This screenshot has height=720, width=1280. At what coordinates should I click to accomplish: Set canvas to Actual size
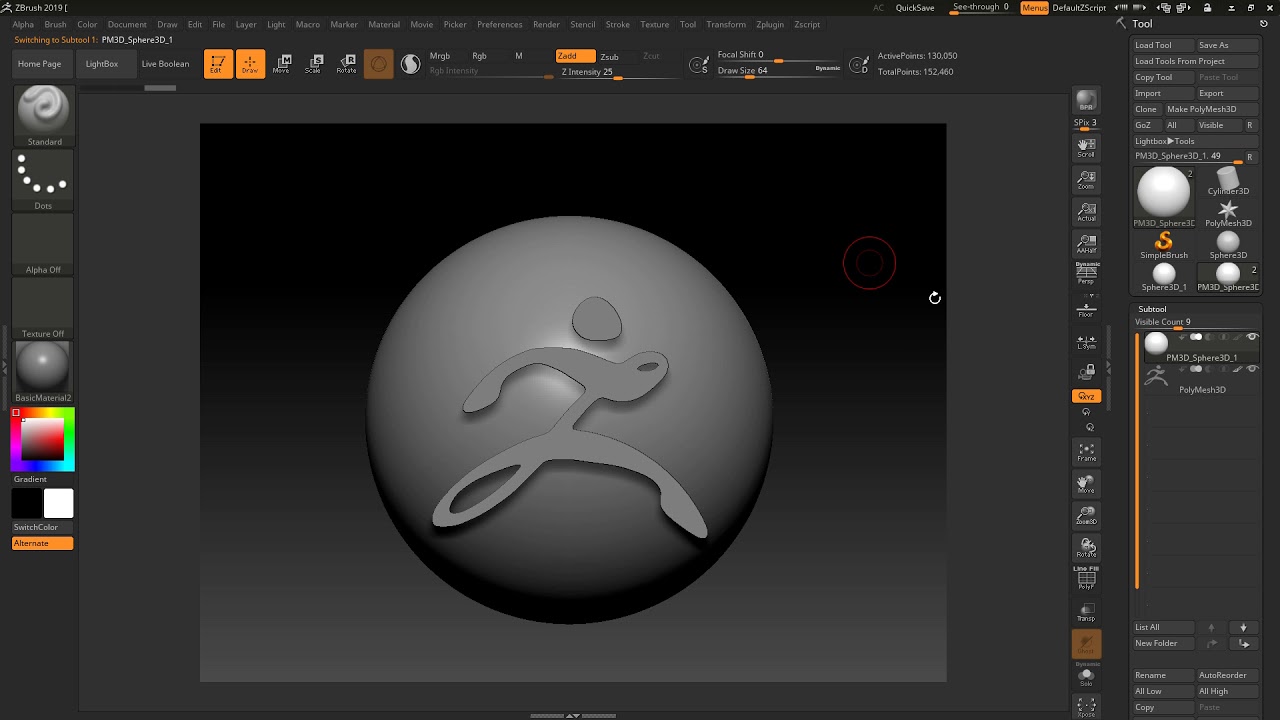click(1086, 212)
